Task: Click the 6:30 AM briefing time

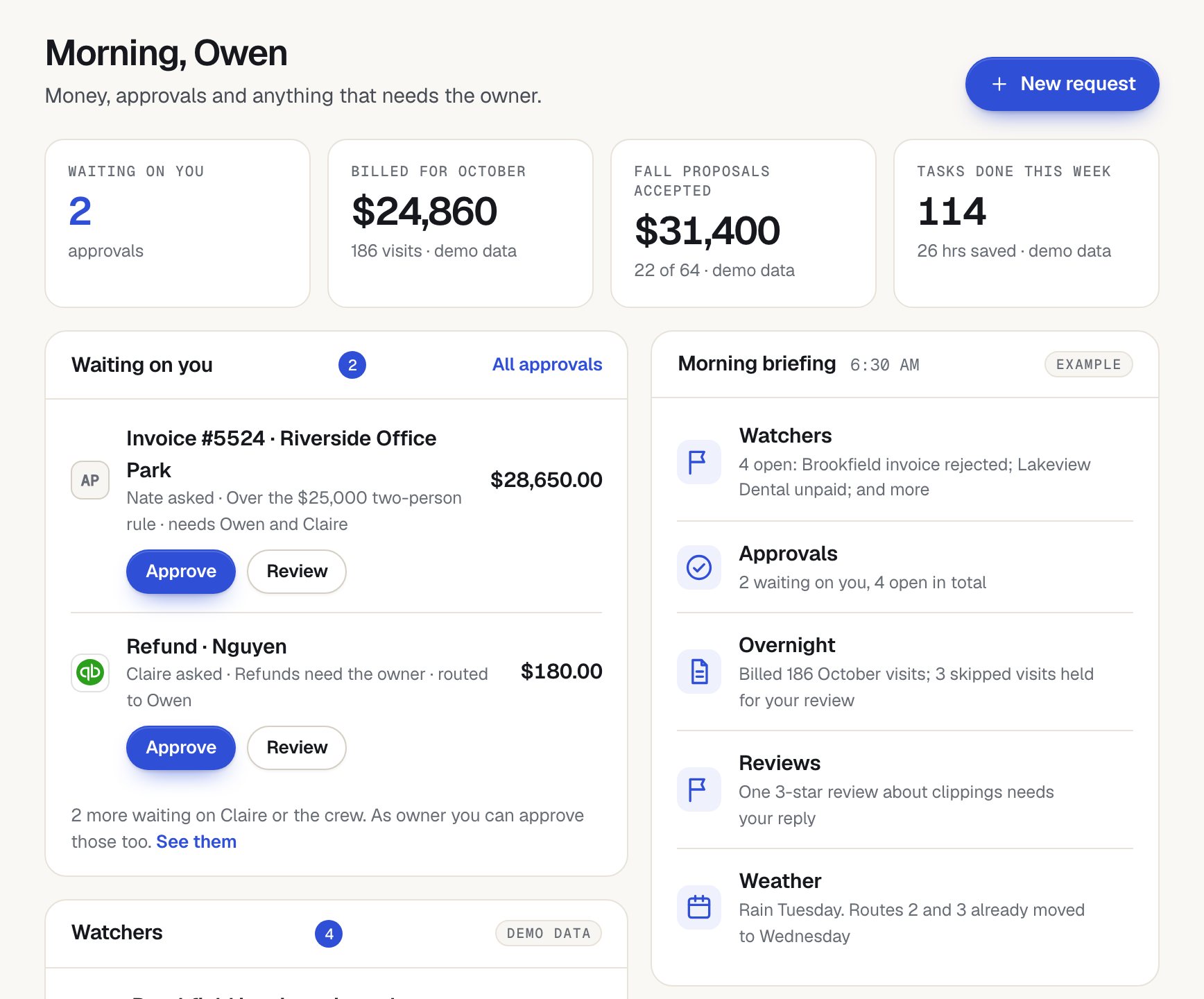Action: pyautogui.click(x=885, y=365)
